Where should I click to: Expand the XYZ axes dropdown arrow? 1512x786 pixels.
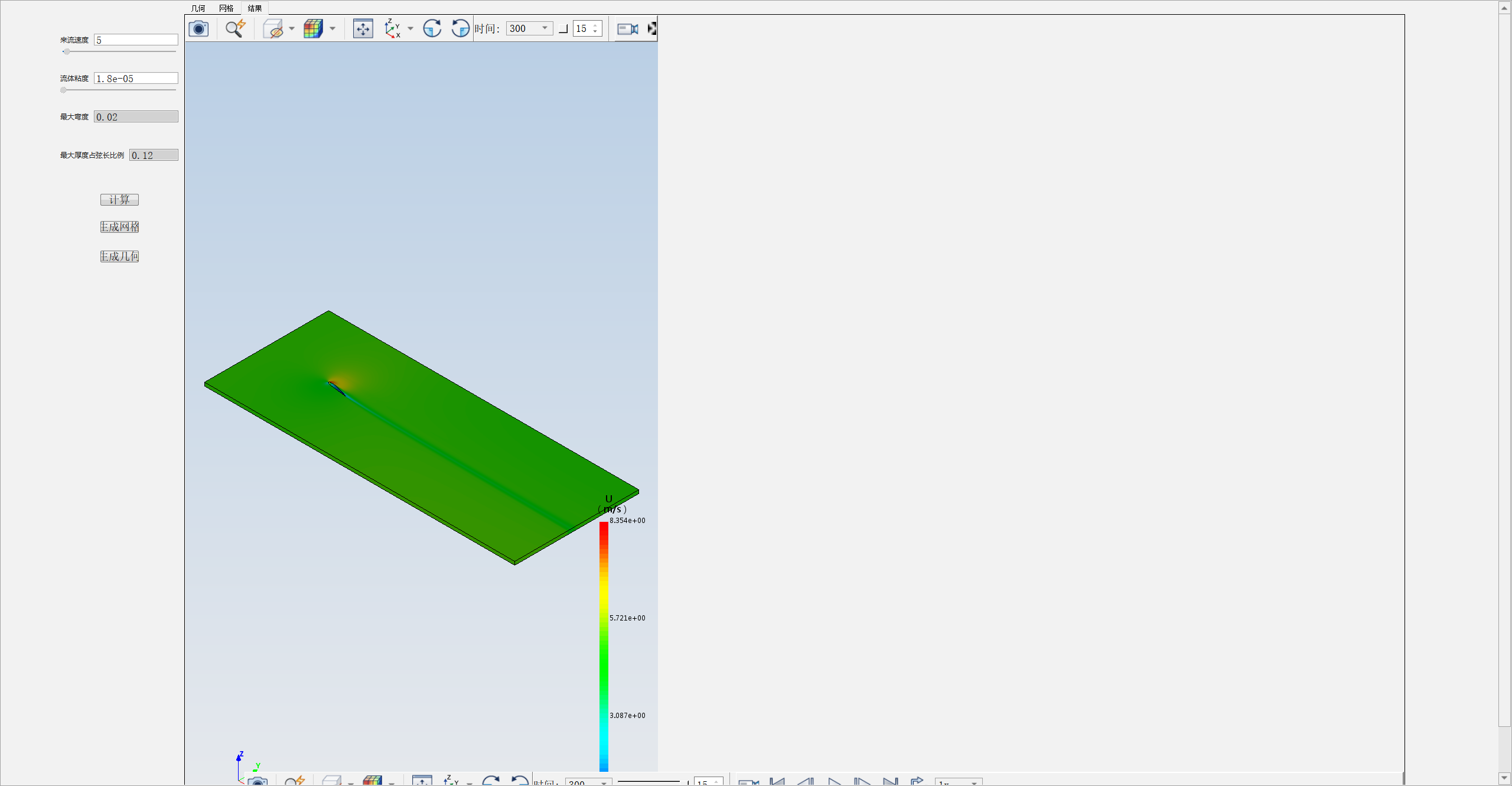(410, 28)
